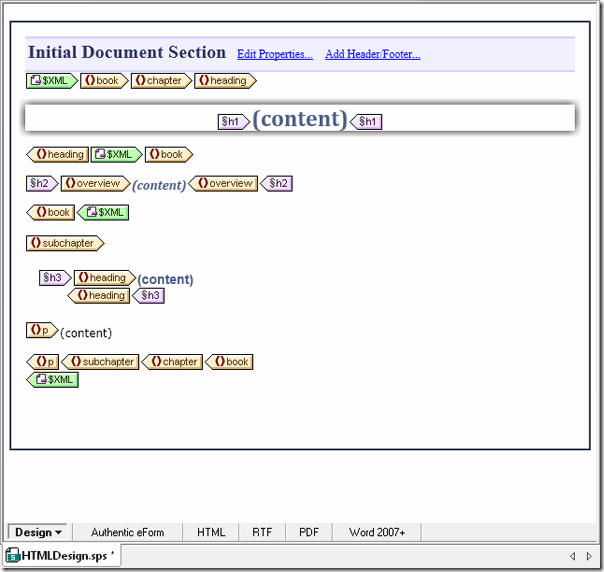
Task: Open the Edit Properties link
Action: click(275, 54)
